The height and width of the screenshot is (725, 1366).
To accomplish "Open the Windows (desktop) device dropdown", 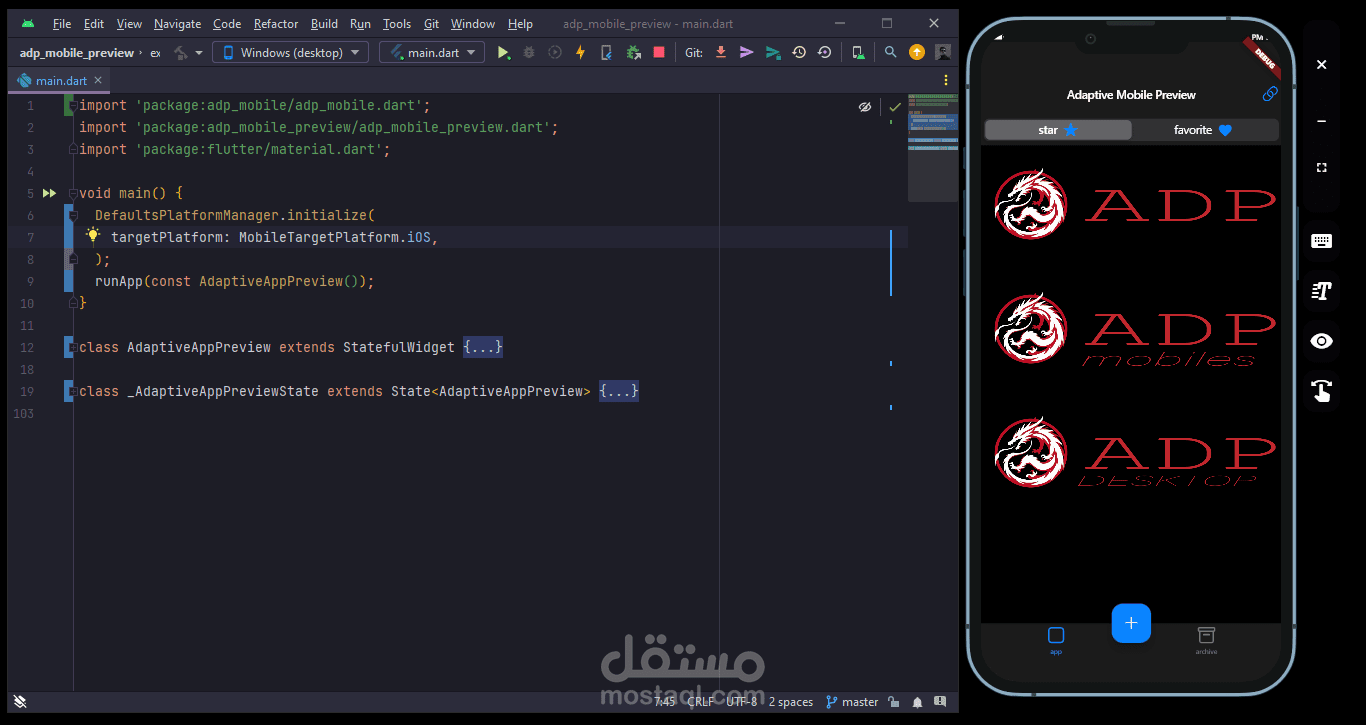I will click(x=290, y=52).
